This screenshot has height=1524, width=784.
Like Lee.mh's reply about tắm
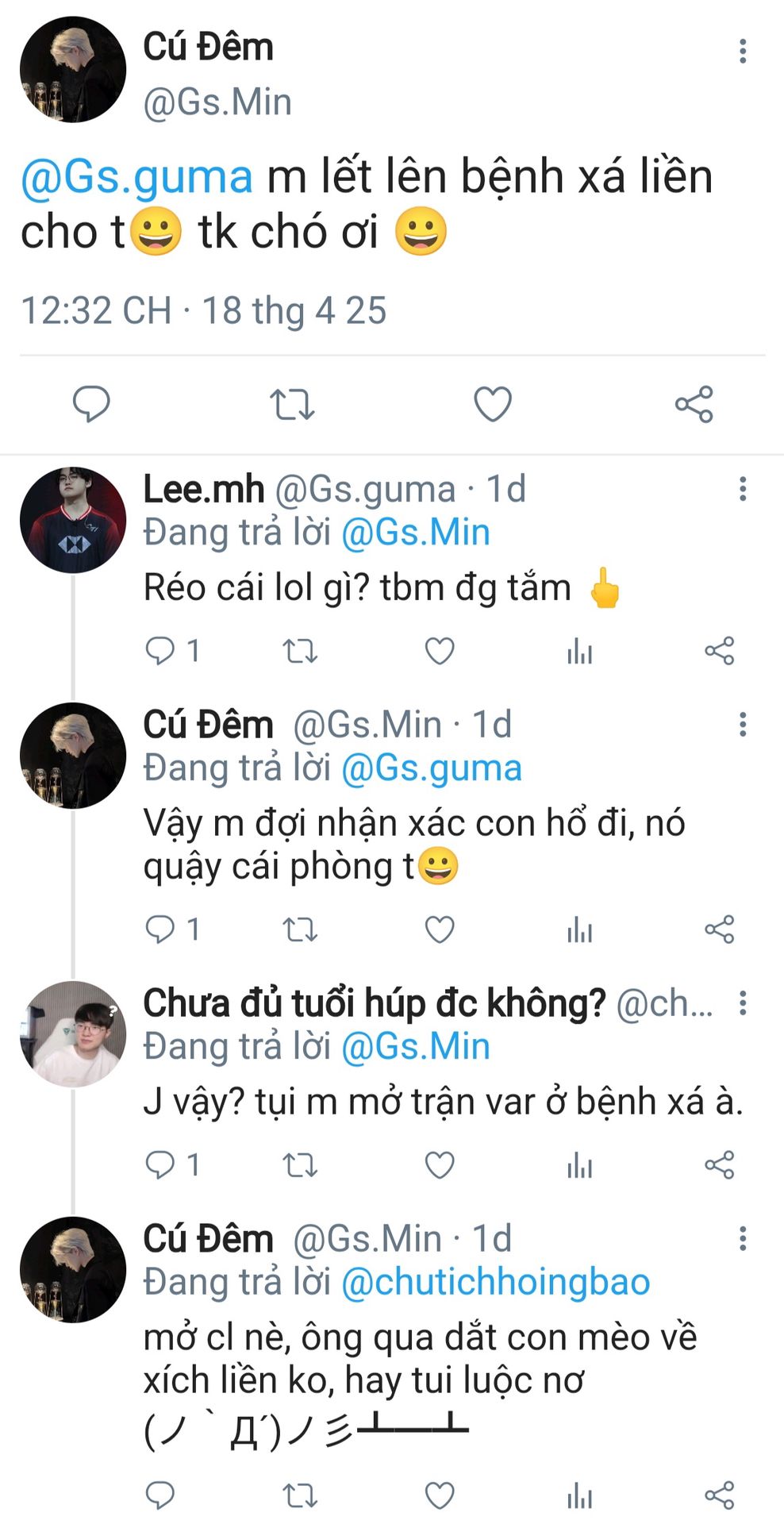pyautogui.click(x=440, y=651)
